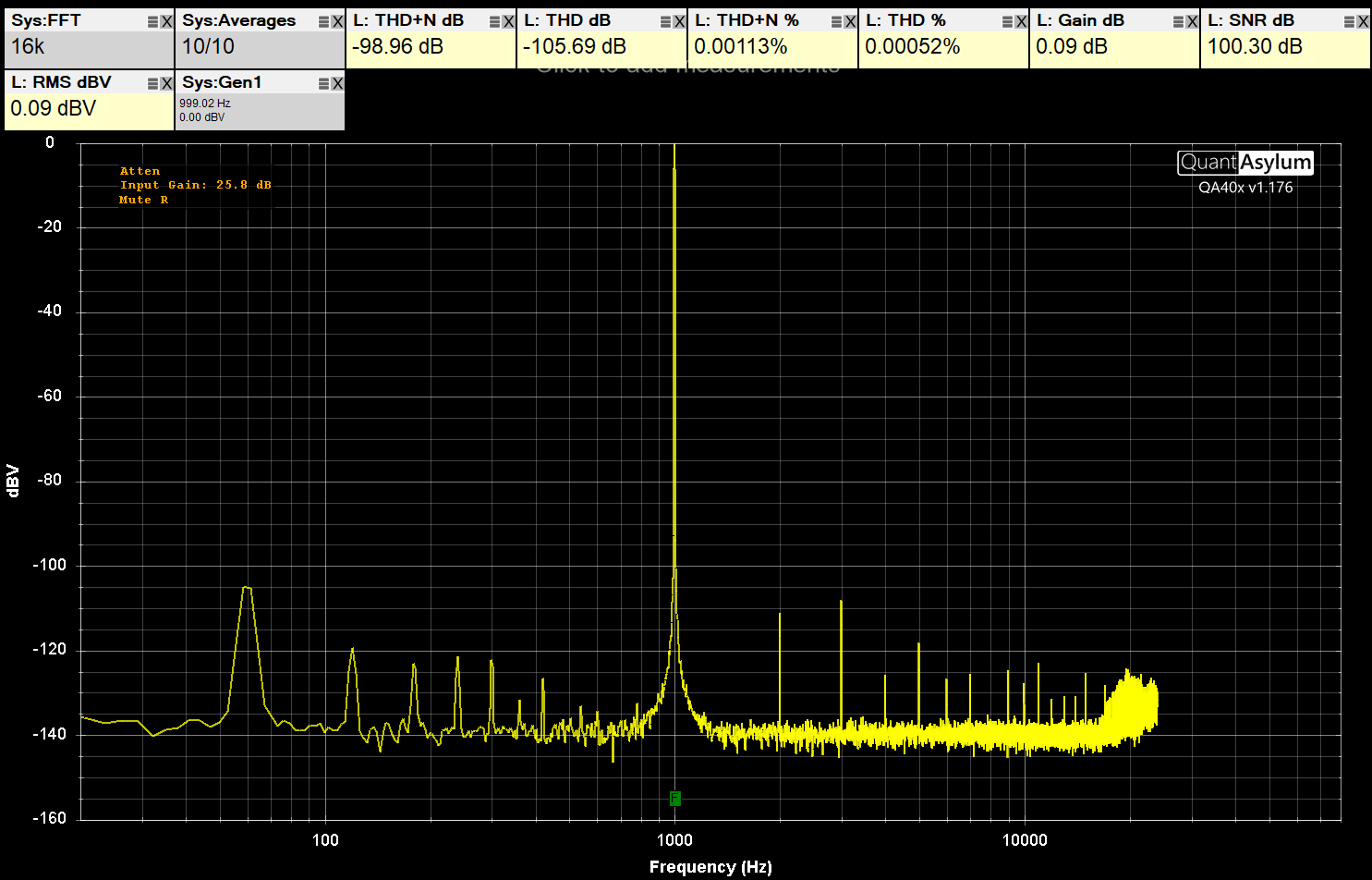Image resolution: width=1372 pixels, height=880 pixels.
Task: Click the QuantAsylum logo
Action: 1245,163
